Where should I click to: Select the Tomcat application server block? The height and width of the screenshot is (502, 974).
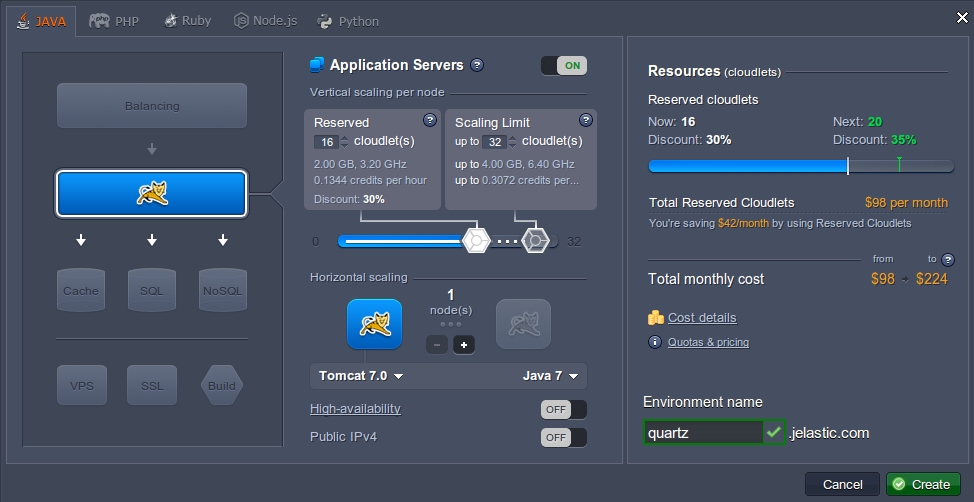point(152,194)
